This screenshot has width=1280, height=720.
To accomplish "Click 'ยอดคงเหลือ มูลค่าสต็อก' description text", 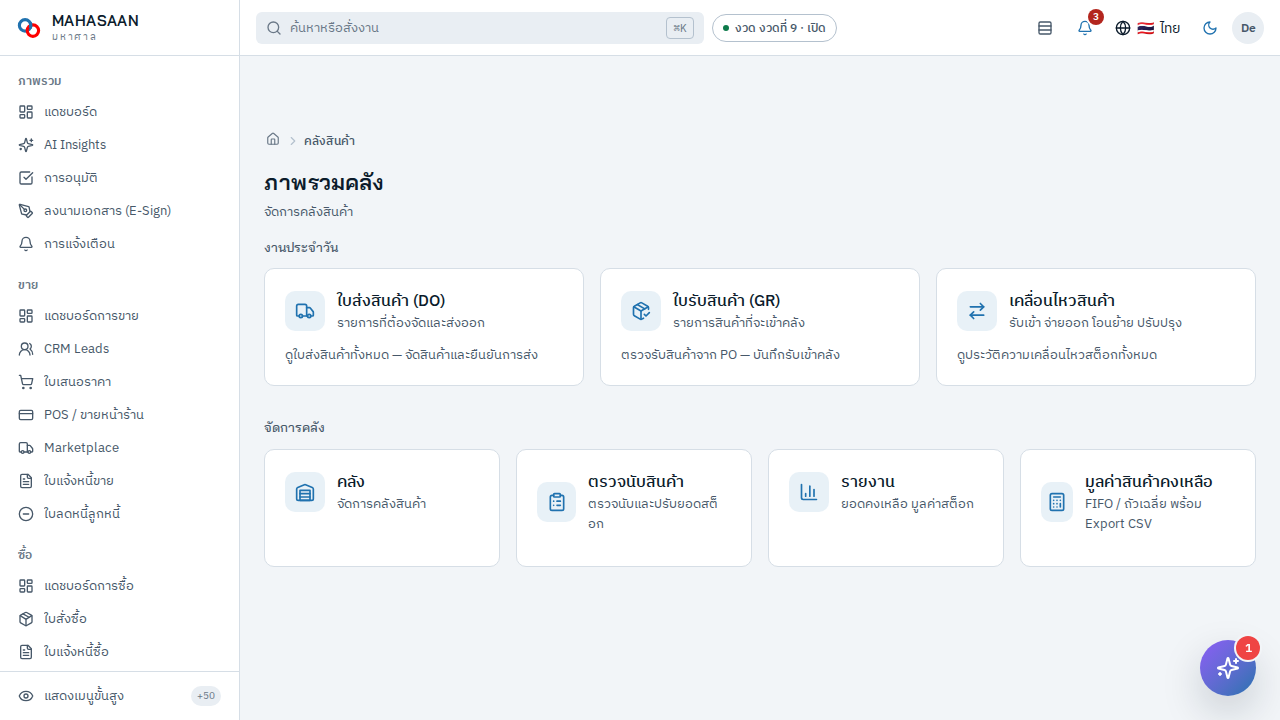I will coord(907,504).
